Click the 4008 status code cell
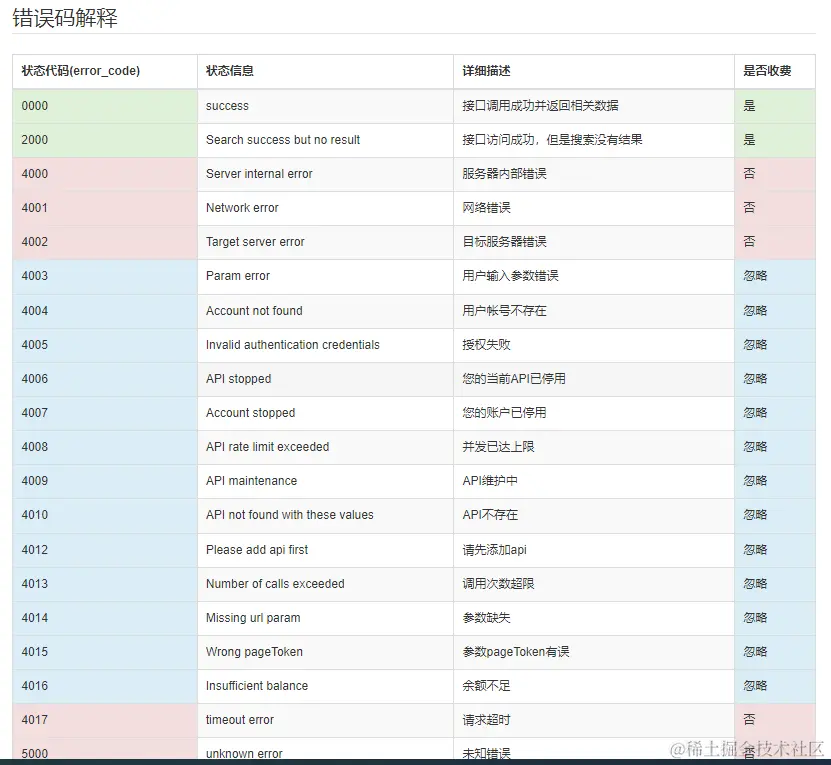Viewport: 831px width, 765px height. click(105, 447)
